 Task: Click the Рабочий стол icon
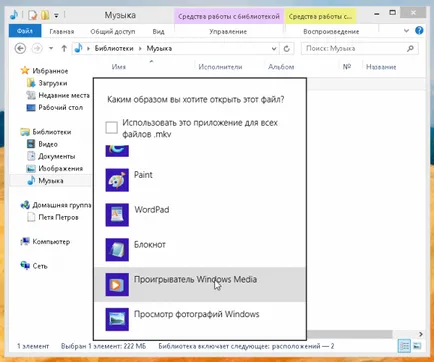click(x=31, y=107)
